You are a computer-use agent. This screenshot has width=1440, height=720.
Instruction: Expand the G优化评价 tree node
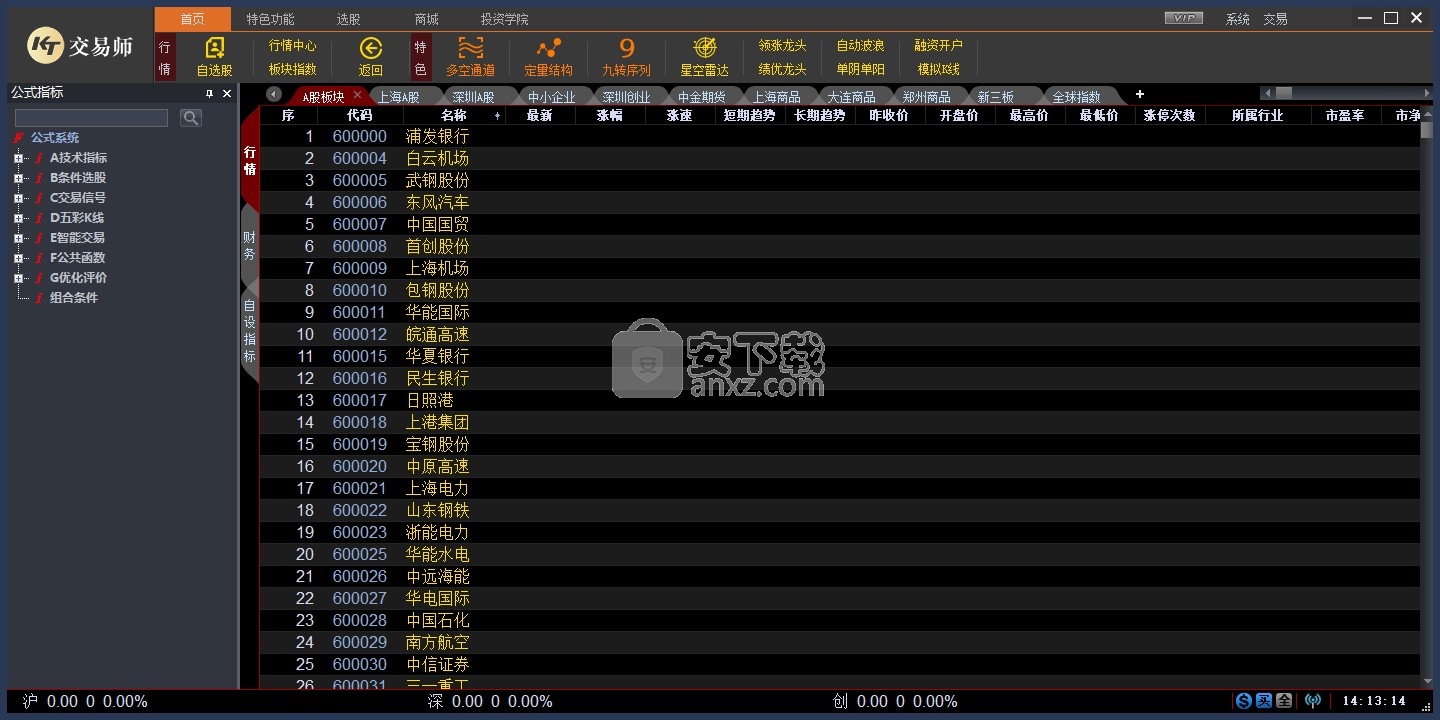pyautogui.click(x=18, y=278)
